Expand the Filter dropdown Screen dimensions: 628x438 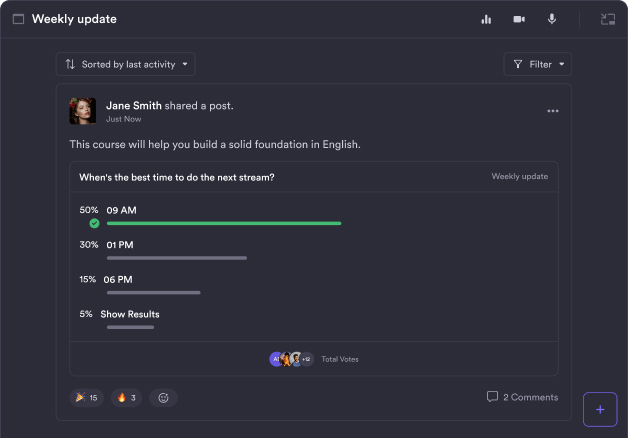[x=538, y=64]
